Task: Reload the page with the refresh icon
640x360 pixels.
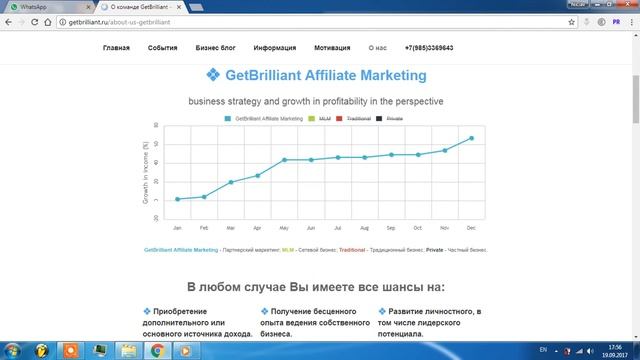Action: point(35,22)
